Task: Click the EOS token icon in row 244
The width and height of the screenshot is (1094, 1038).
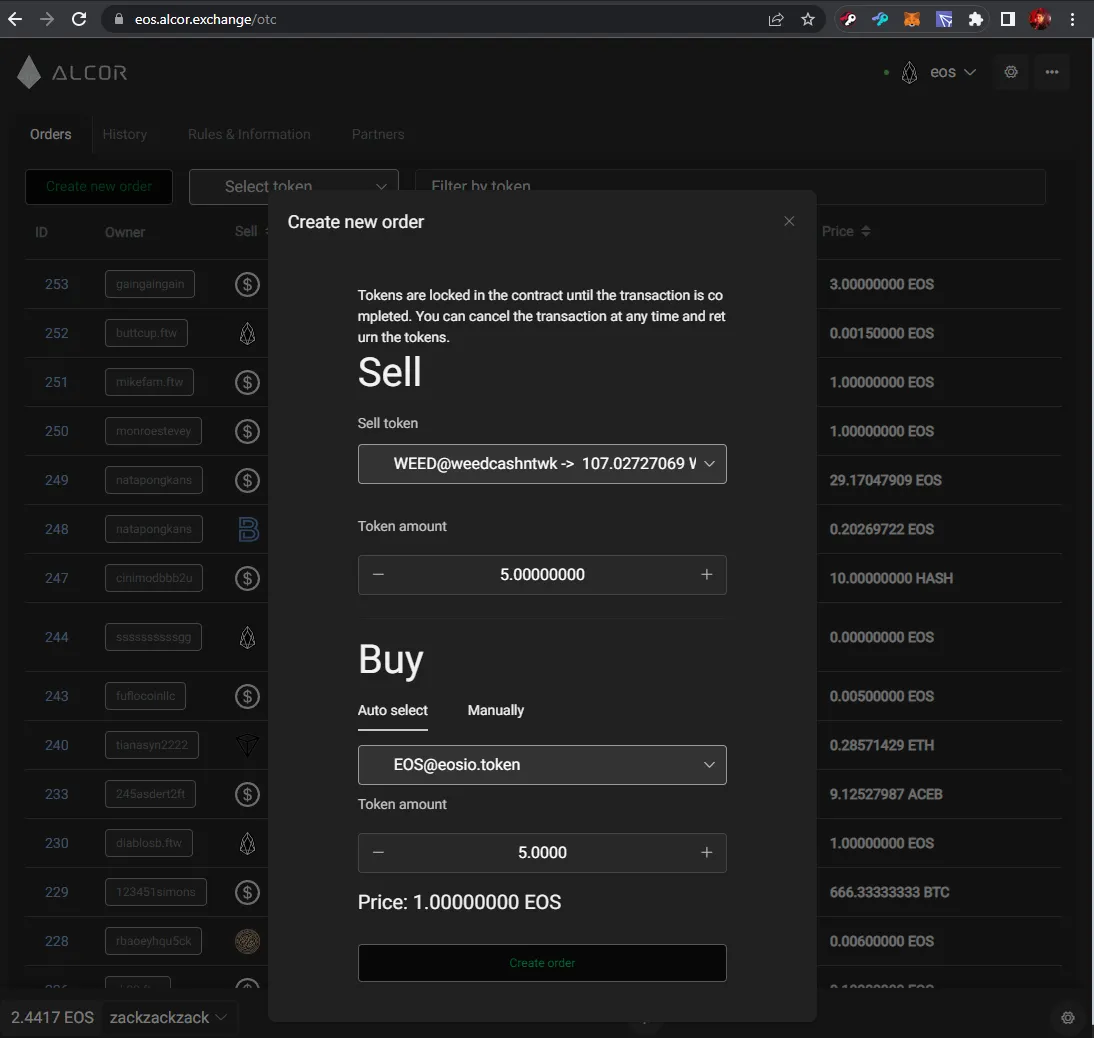Action: point(247,637)
